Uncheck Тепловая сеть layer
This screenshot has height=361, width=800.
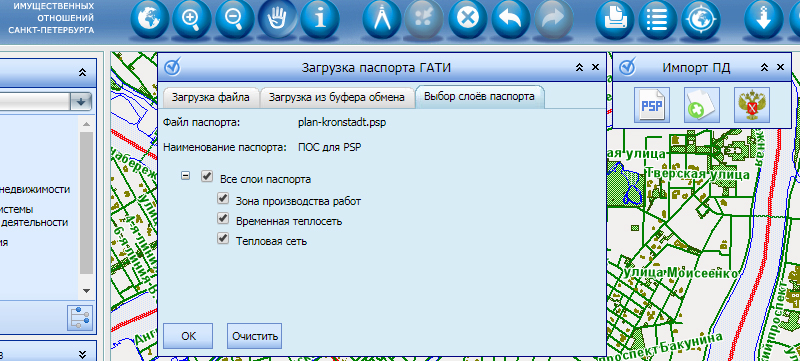click(222, 238)
